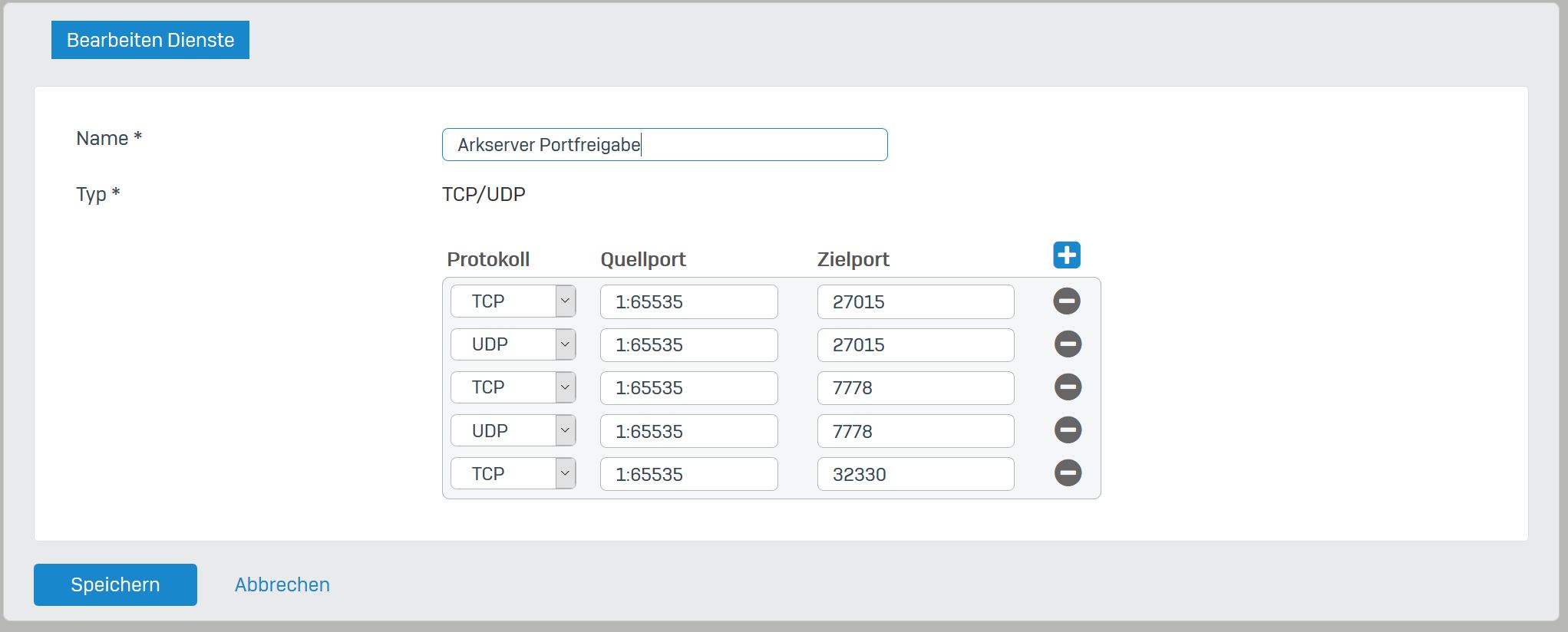Screen dimensions: 1568x632
Task: Click the Zielport column header
Action: coord(853,259)
